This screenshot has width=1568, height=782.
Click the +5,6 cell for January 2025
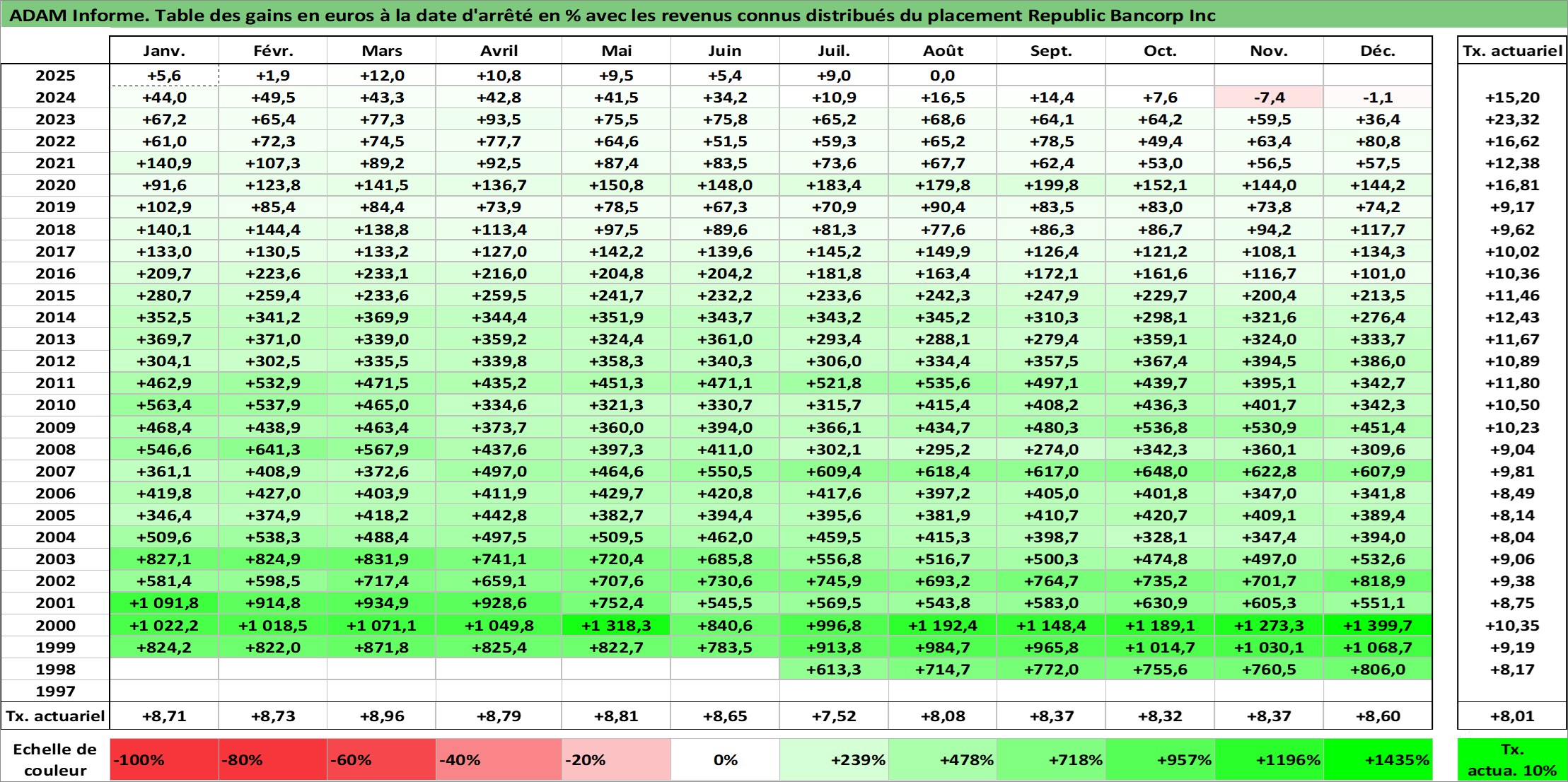(x=164, y=76)
